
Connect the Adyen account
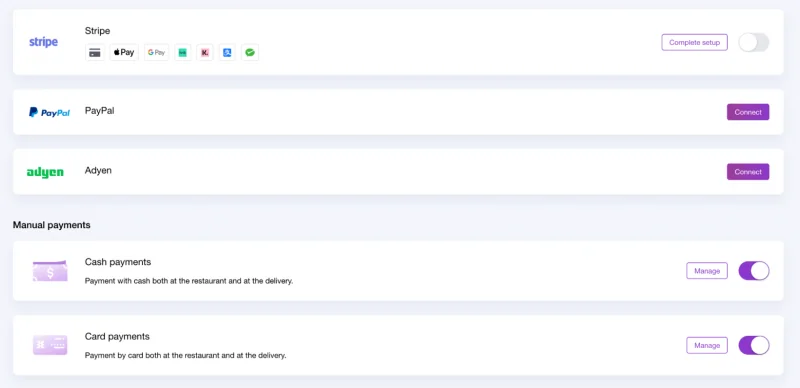tap(748, 172)
